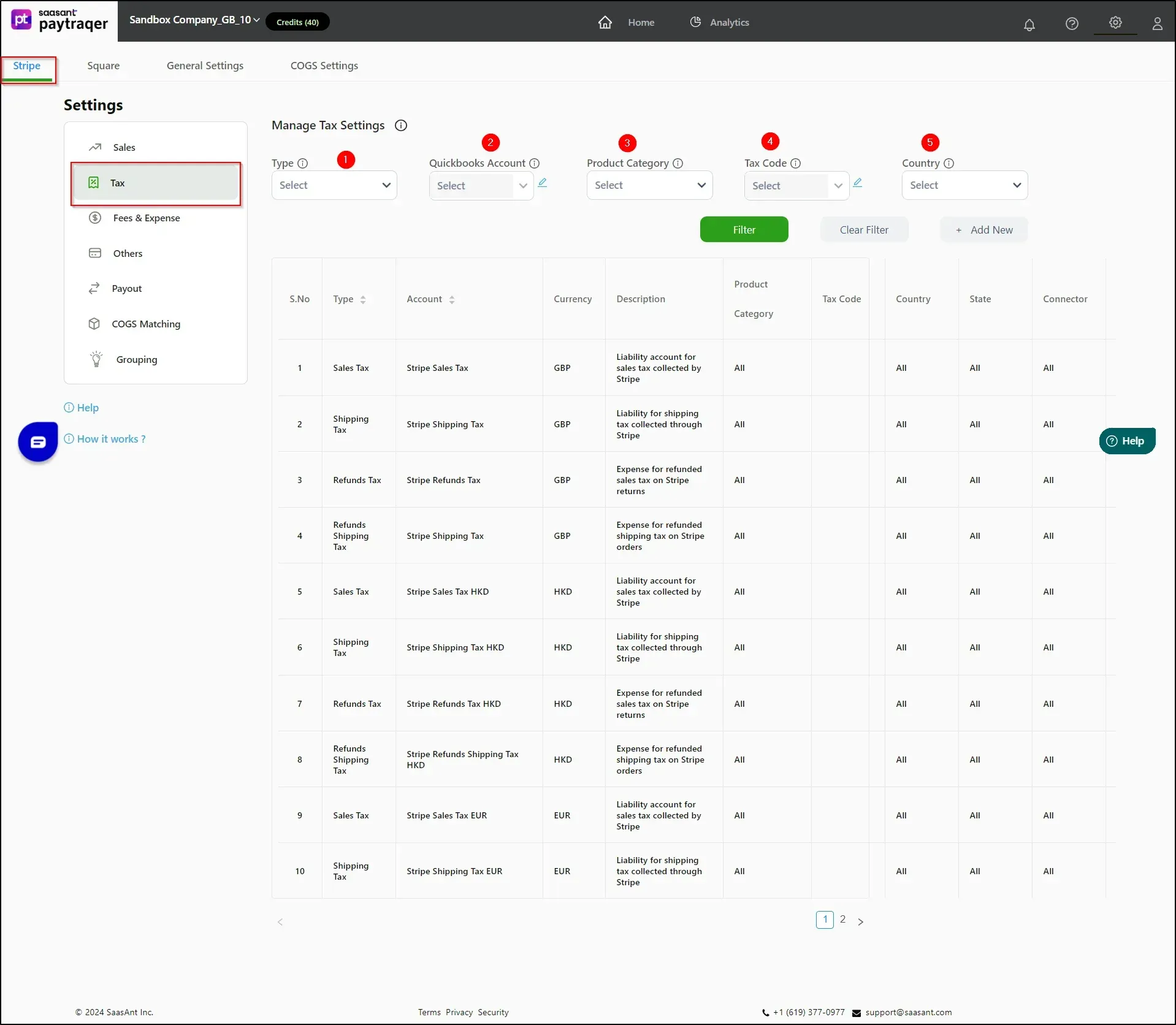Screen dimensions: 1176x1025
Task: Open the floating Help button on right
Action: (1127, 441)
